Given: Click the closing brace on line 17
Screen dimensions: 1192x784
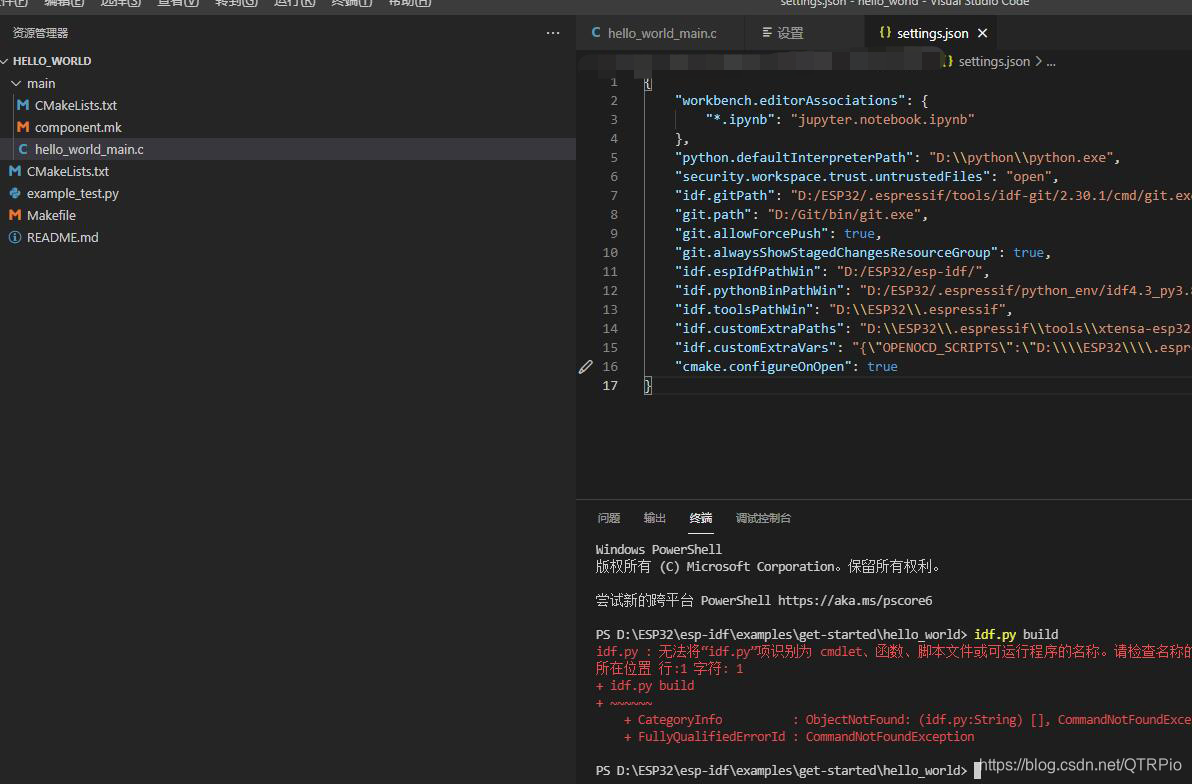Looking at the screenshot, I should (x=648, y=386).
